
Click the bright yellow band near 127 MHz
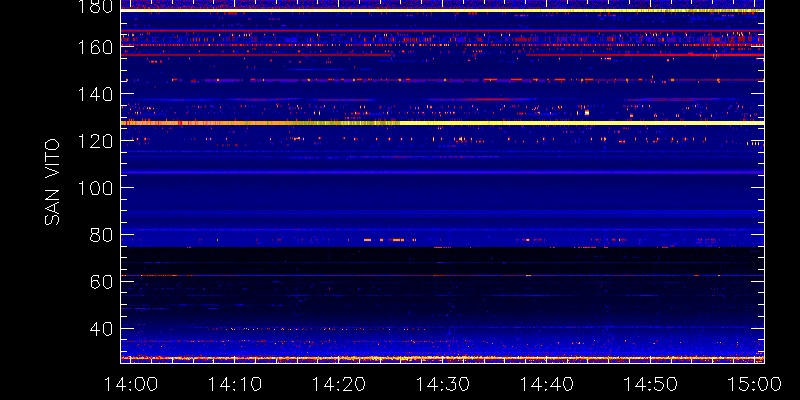pos(442,123)
